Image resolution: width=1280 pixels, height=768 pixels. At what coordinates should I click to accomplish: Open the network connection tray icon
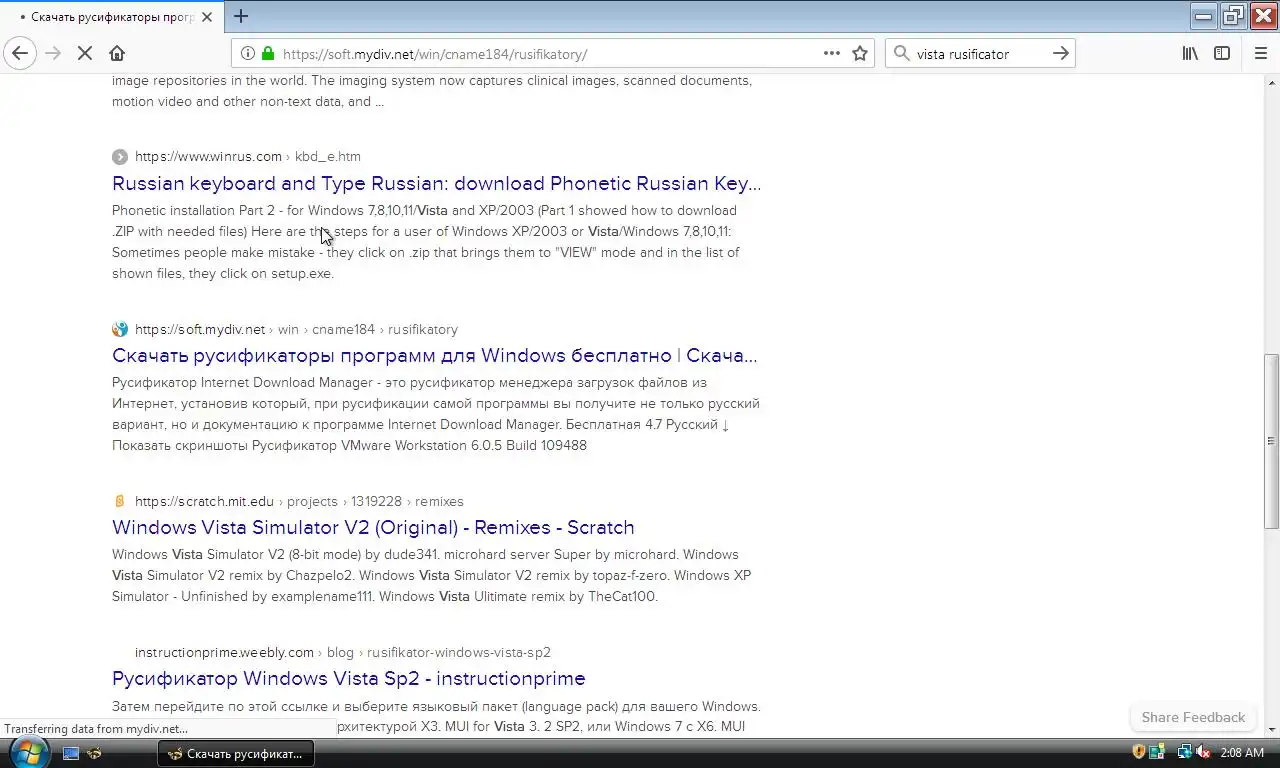tap(1184, 752)
